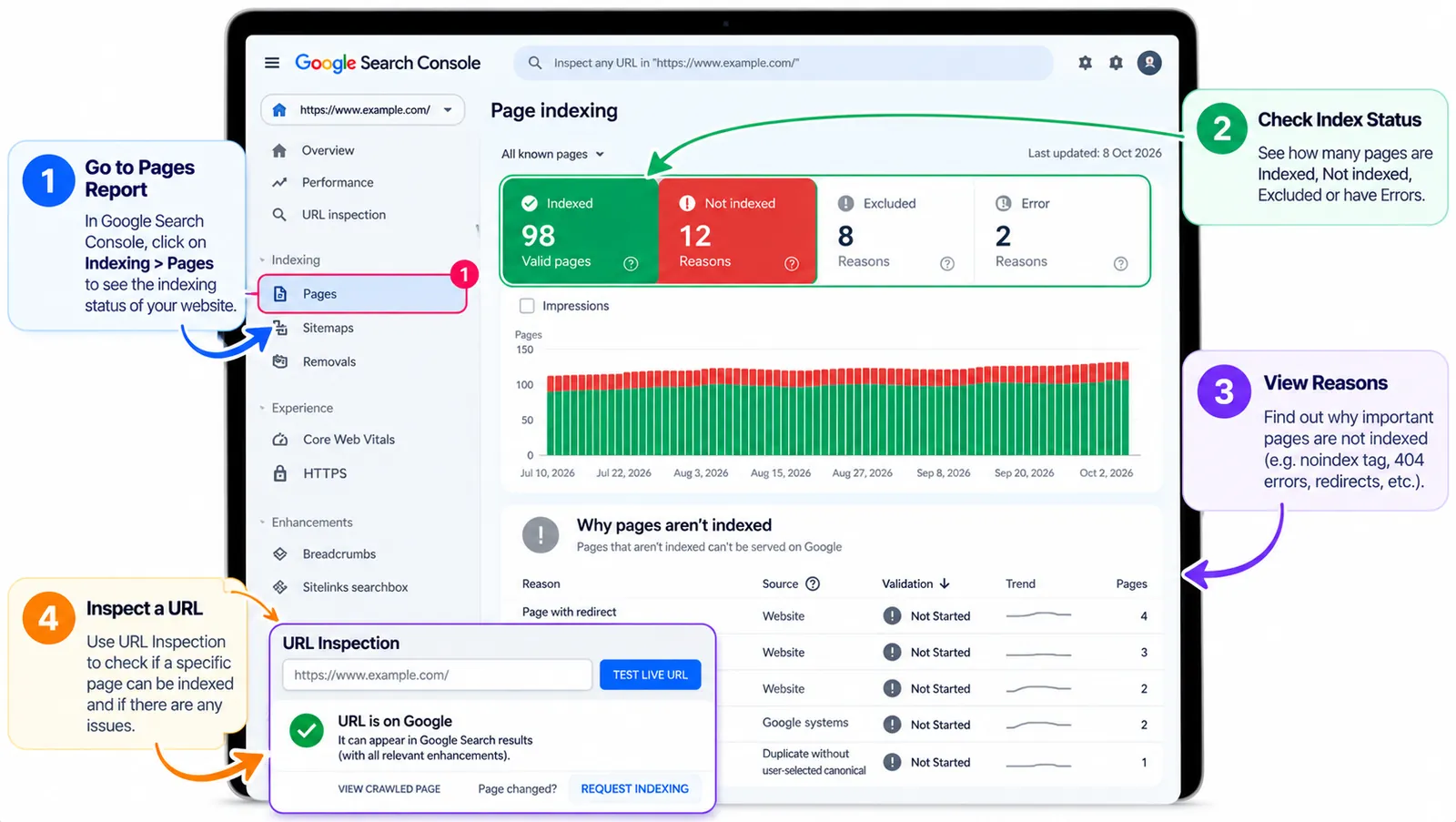Click the Core Web Vitals gauge icon

[x=280, y=440]
